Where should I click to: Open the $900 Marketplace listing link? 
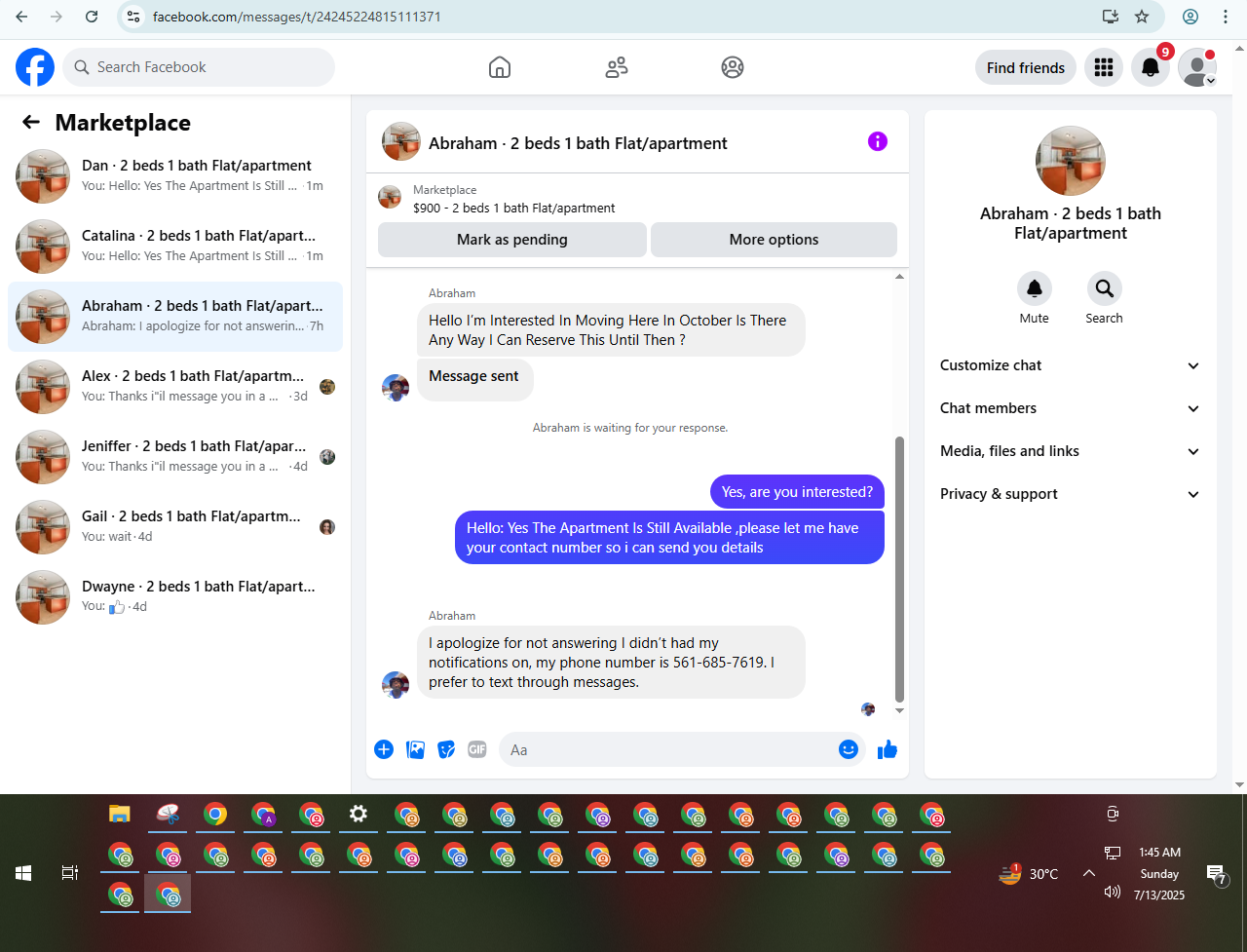coord(514,208)
